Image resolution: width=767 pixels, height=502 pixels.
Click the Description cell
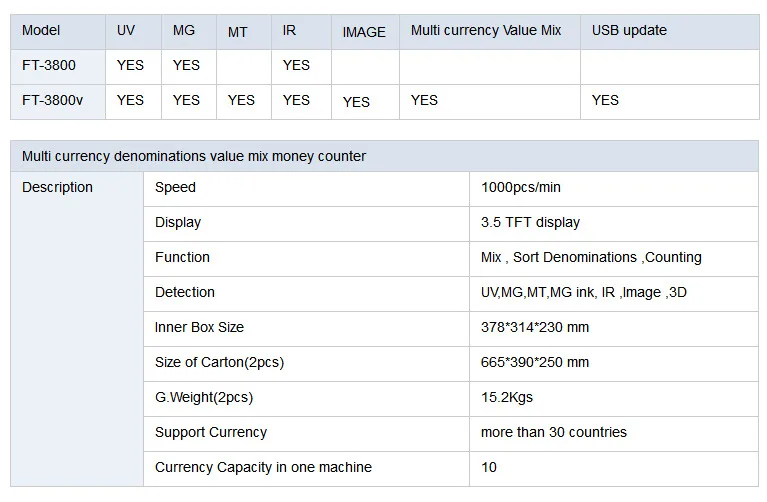[x=77, y=329]
